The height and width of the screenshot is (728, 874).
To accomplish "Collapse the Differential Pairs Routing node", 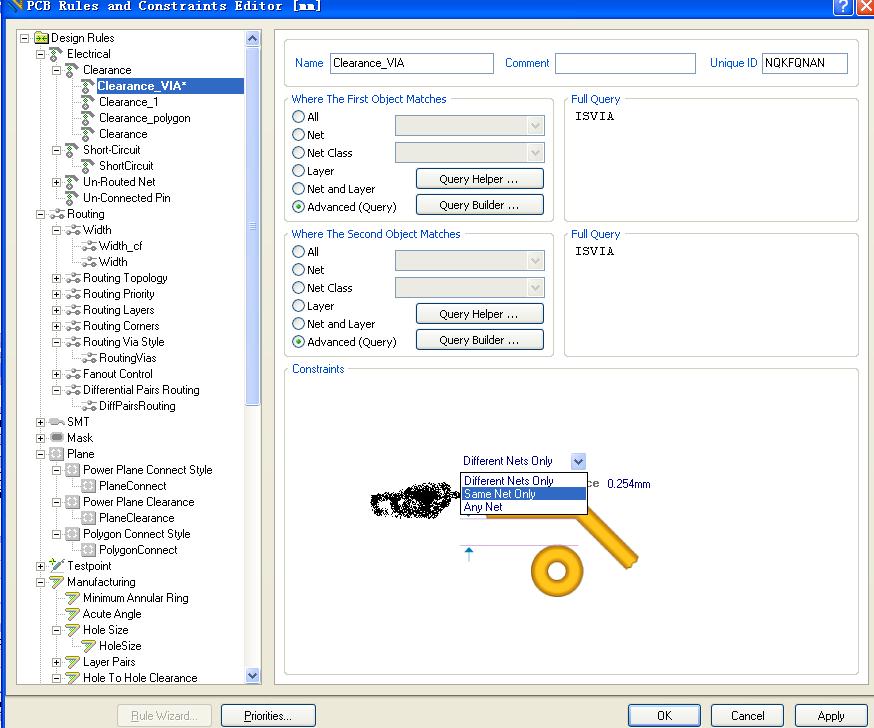I will 56,390.
